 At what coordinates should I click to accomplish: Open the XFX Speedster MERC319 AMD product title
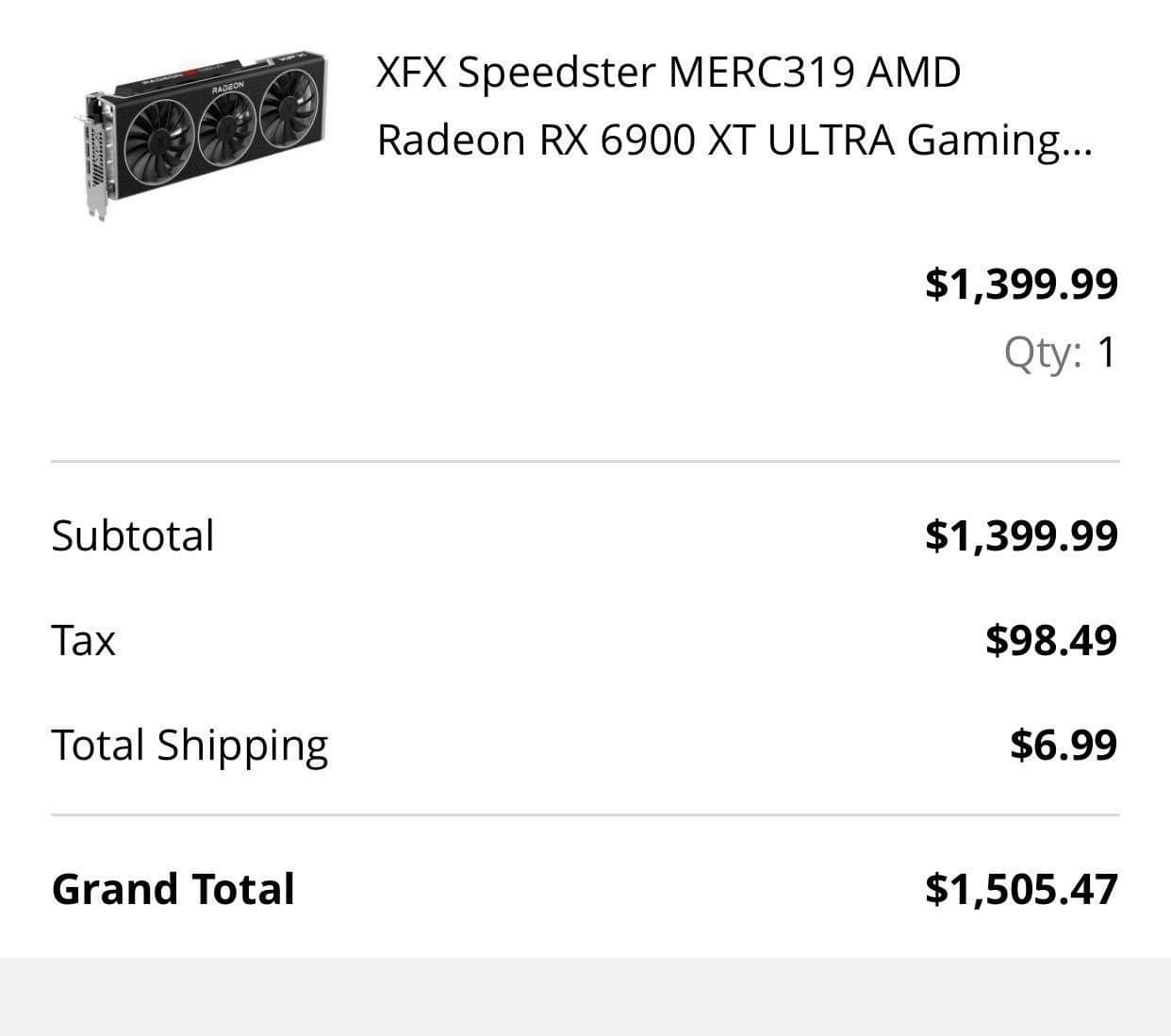coord(668,73)
